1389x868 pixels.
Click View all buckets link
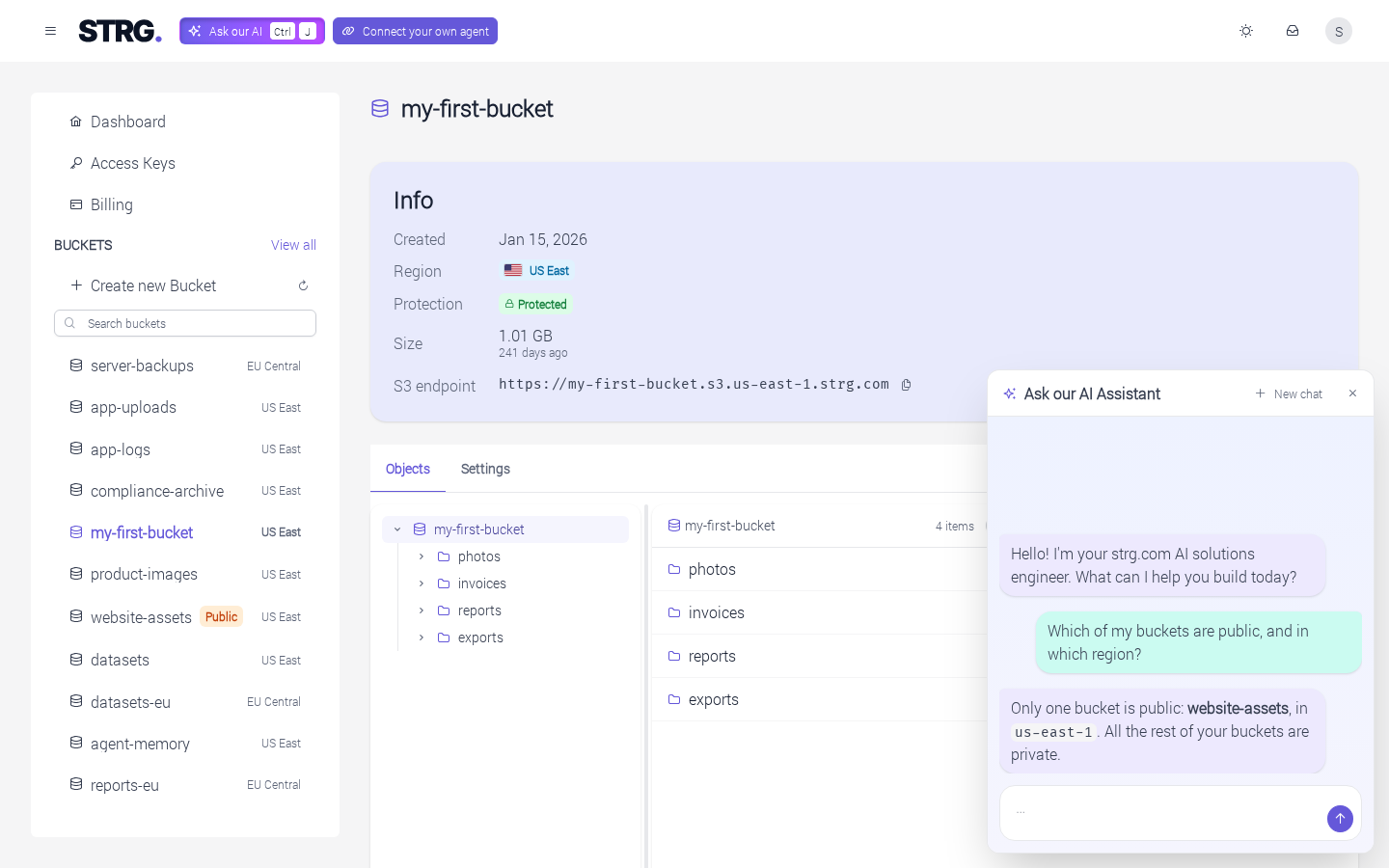[x=293, y=245]
